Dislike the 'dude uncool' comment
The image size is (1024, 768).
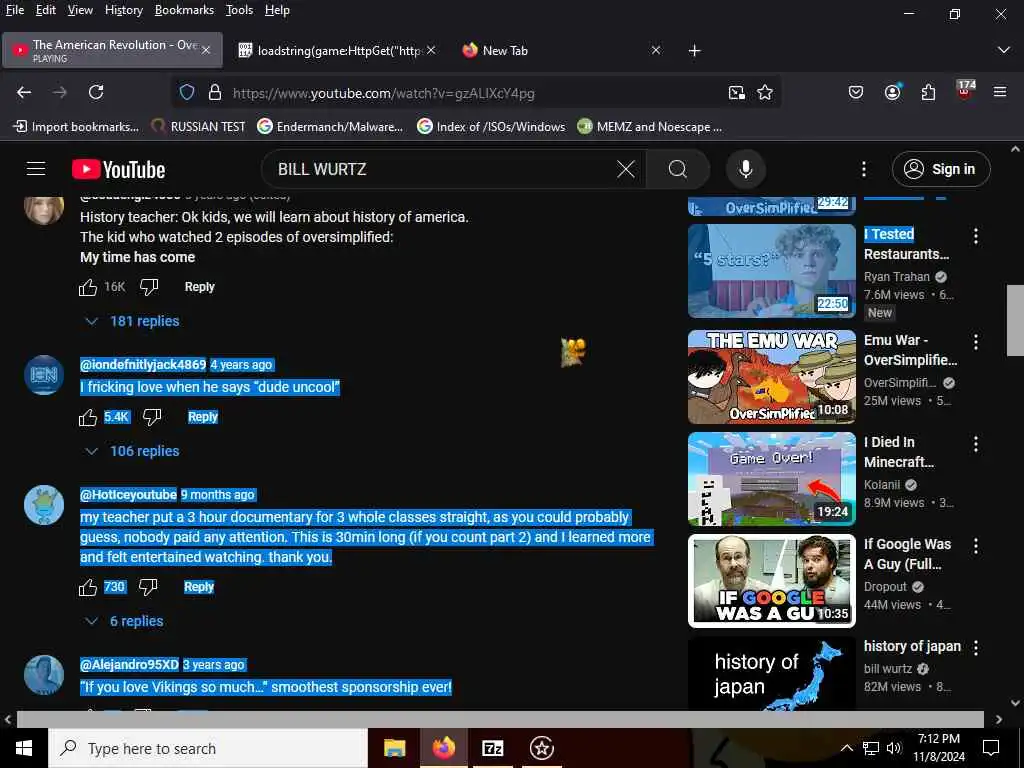152,417
